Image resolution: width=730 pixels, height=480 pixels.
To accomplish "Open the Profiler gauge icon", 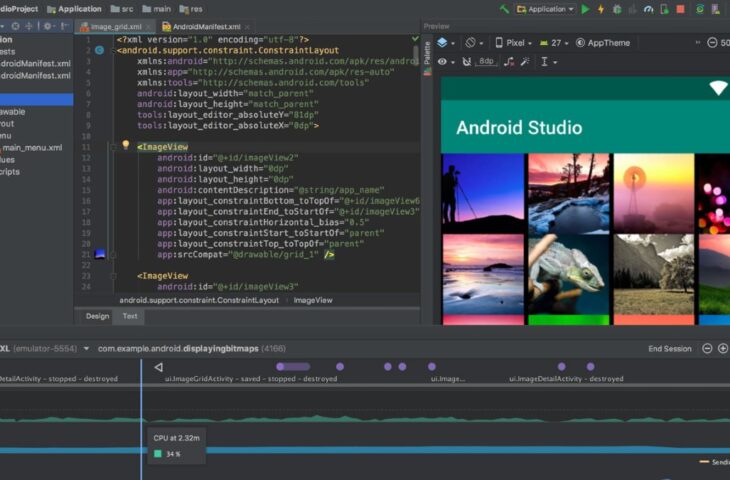I will 649,9.
